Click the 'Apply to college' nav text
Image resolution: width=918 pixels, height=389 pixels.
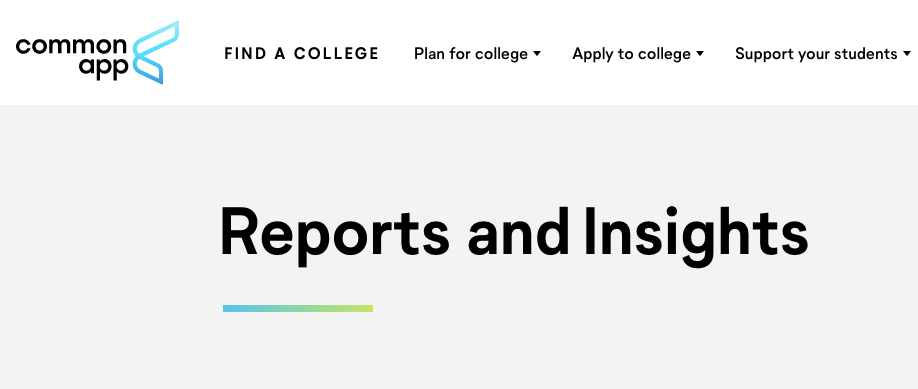632,54
